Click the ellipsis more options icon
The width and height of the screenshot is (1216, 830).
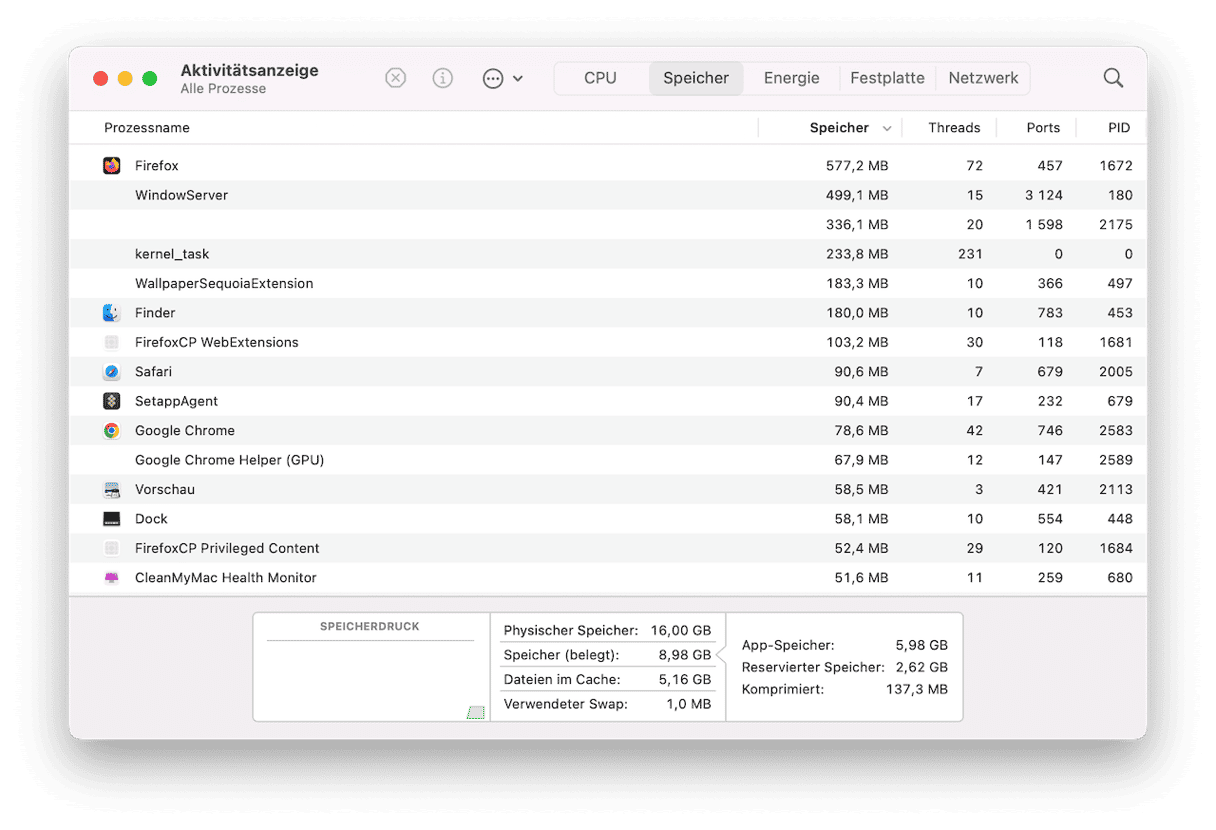tap(493, 78)
